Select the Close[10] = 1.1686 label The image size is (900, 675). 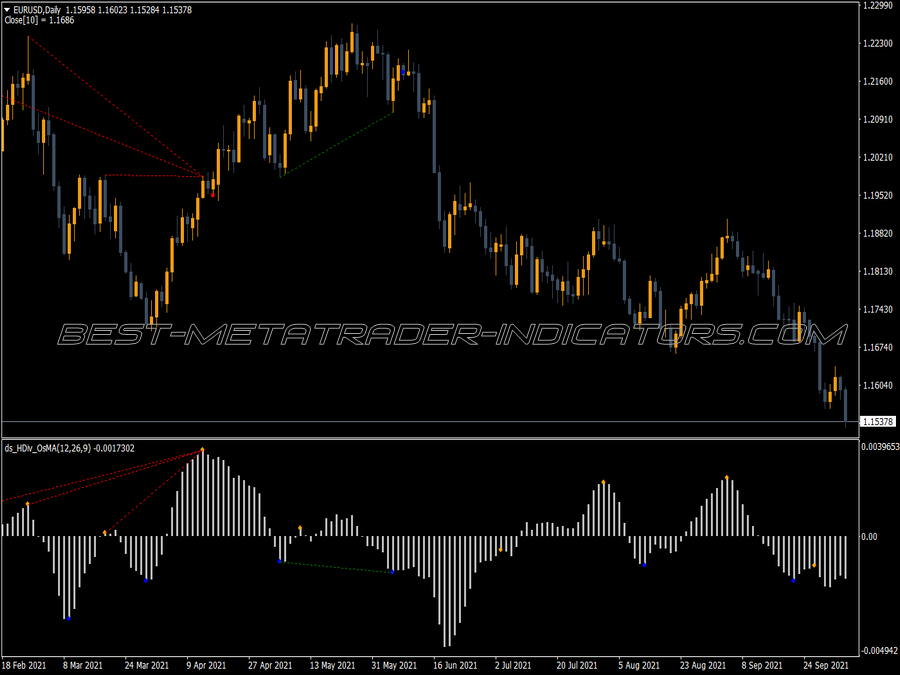point(39,20)
